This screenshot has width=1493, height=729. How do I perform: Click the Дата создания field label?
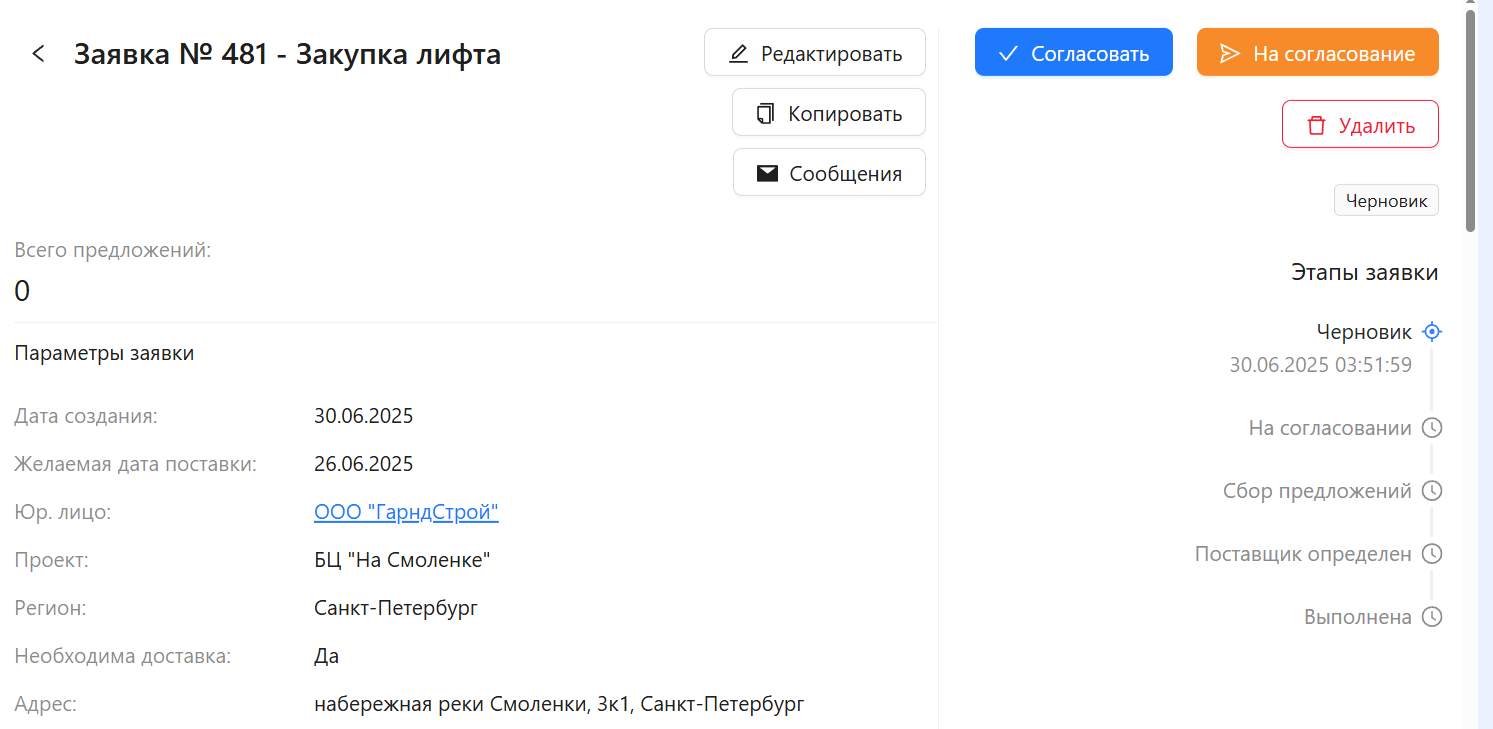click(86, 416)
